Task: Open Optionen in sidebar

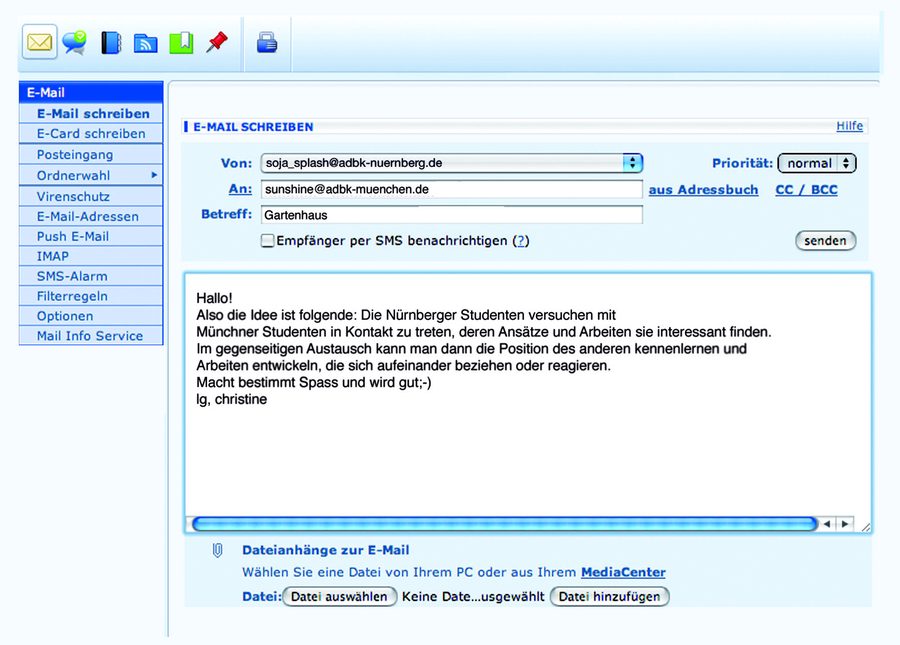Action: (x=91, y=316)
